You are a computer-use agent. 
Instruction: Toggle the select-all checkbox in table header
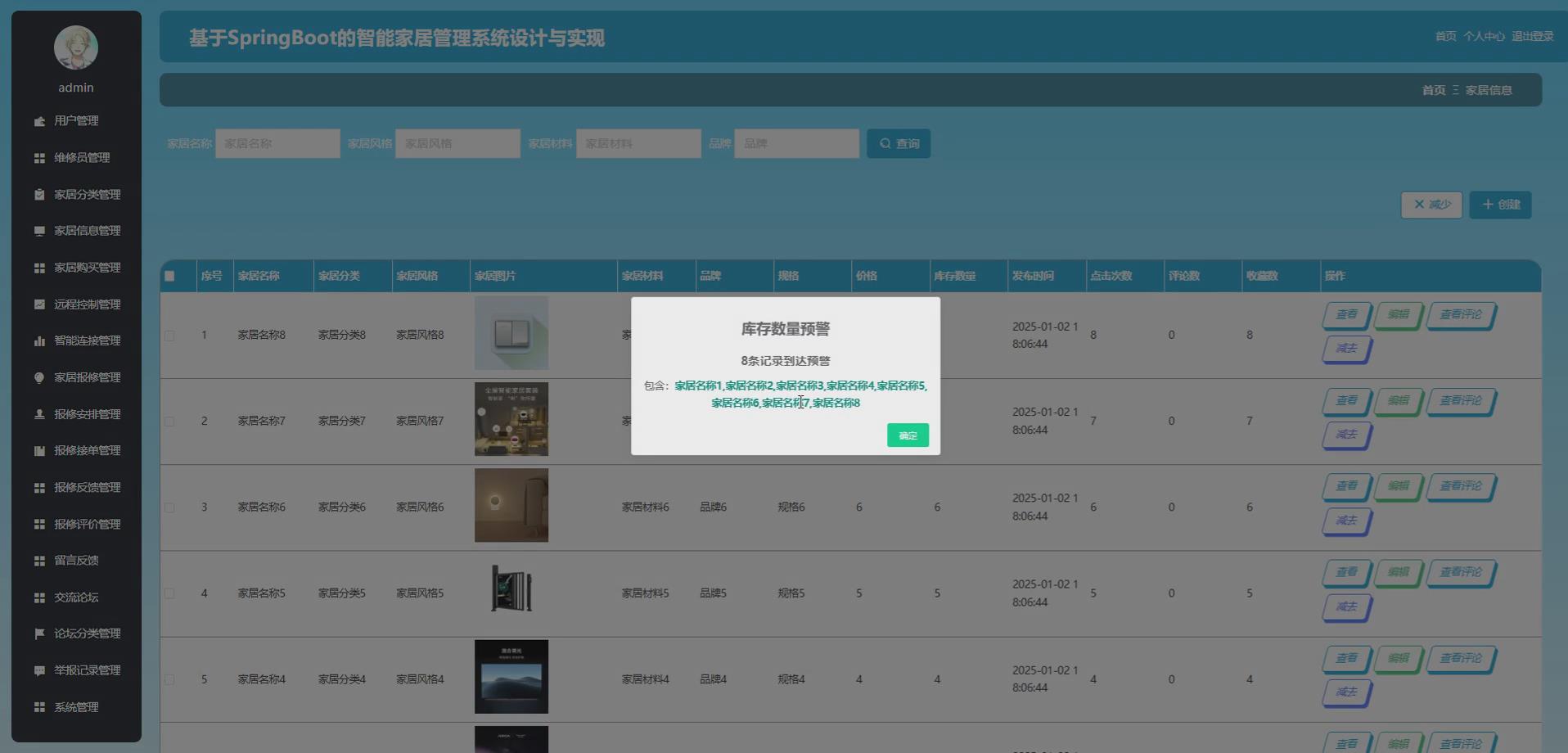click(169, 276)
